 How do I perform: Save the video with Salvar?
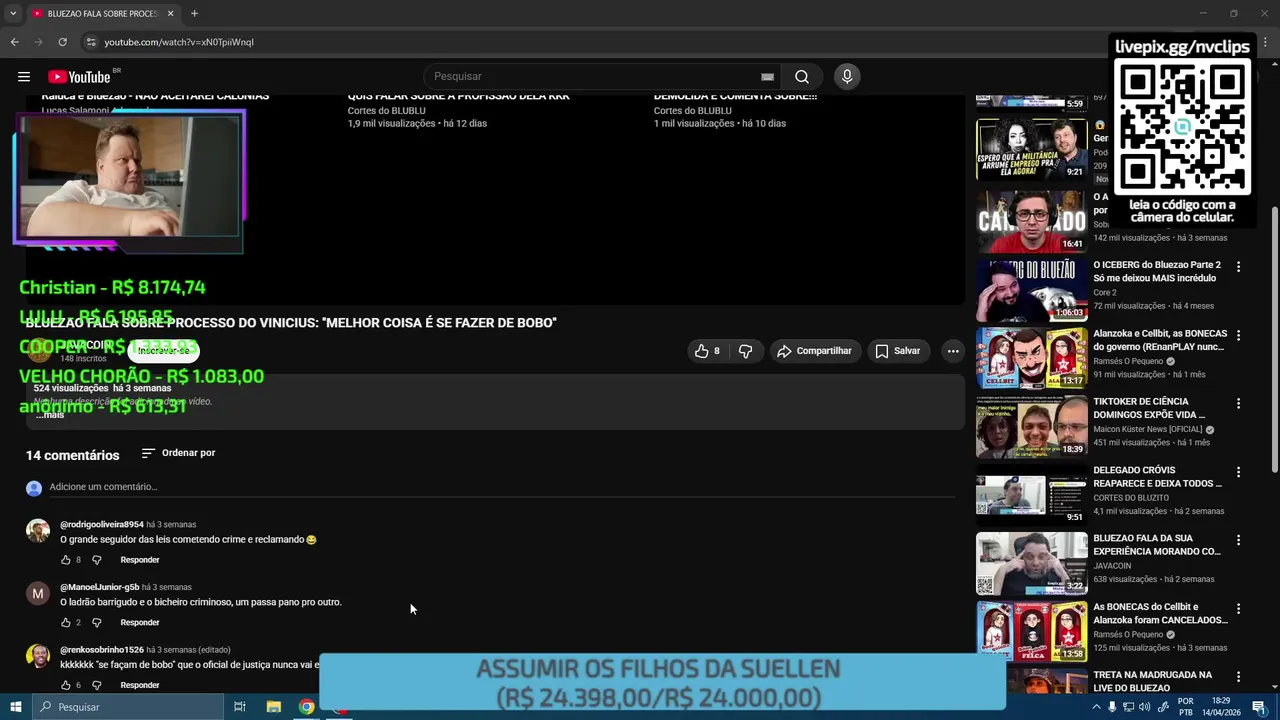897,351
